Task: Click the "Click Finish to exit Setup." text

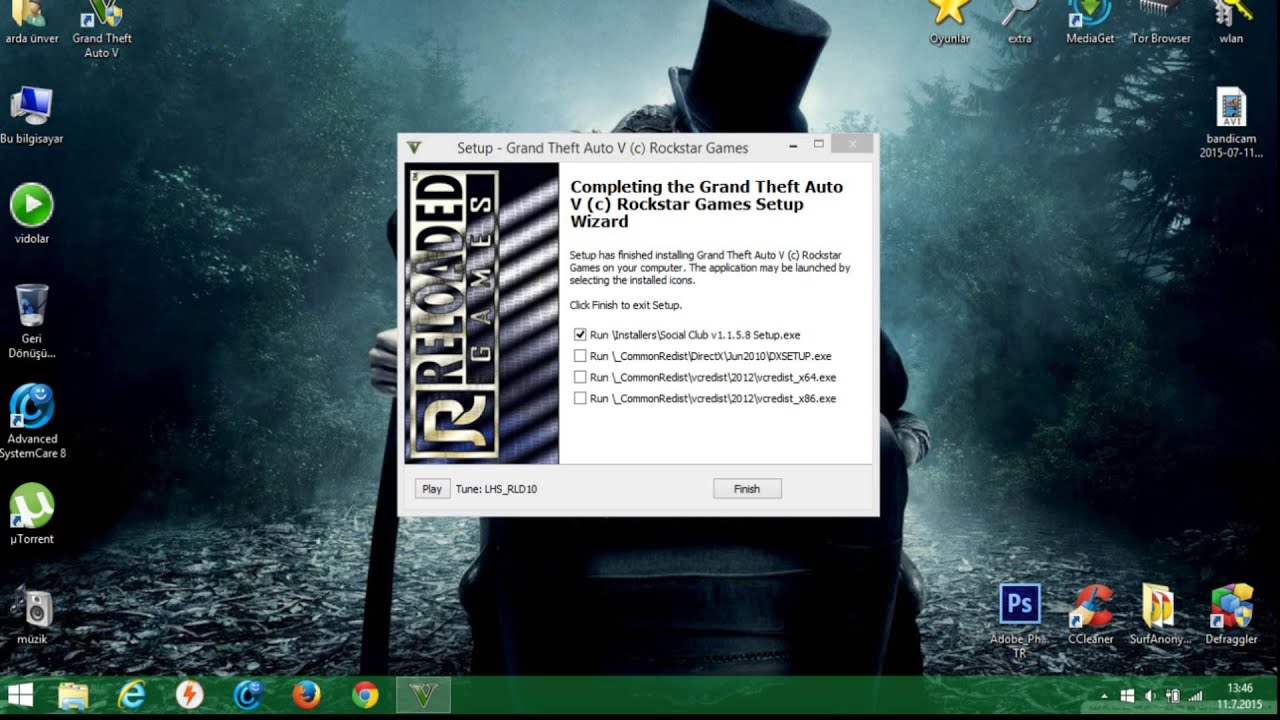Action: pos(626,305)
